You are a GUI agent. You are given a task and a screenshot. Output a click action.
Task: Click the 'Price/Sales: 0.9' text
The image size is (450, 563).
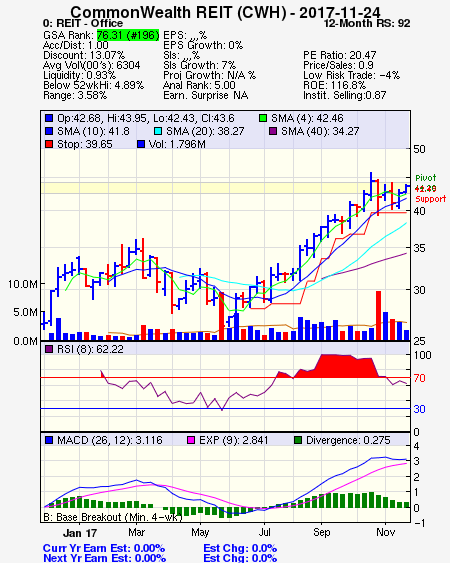pyautogui.click(x=338, y=65)
